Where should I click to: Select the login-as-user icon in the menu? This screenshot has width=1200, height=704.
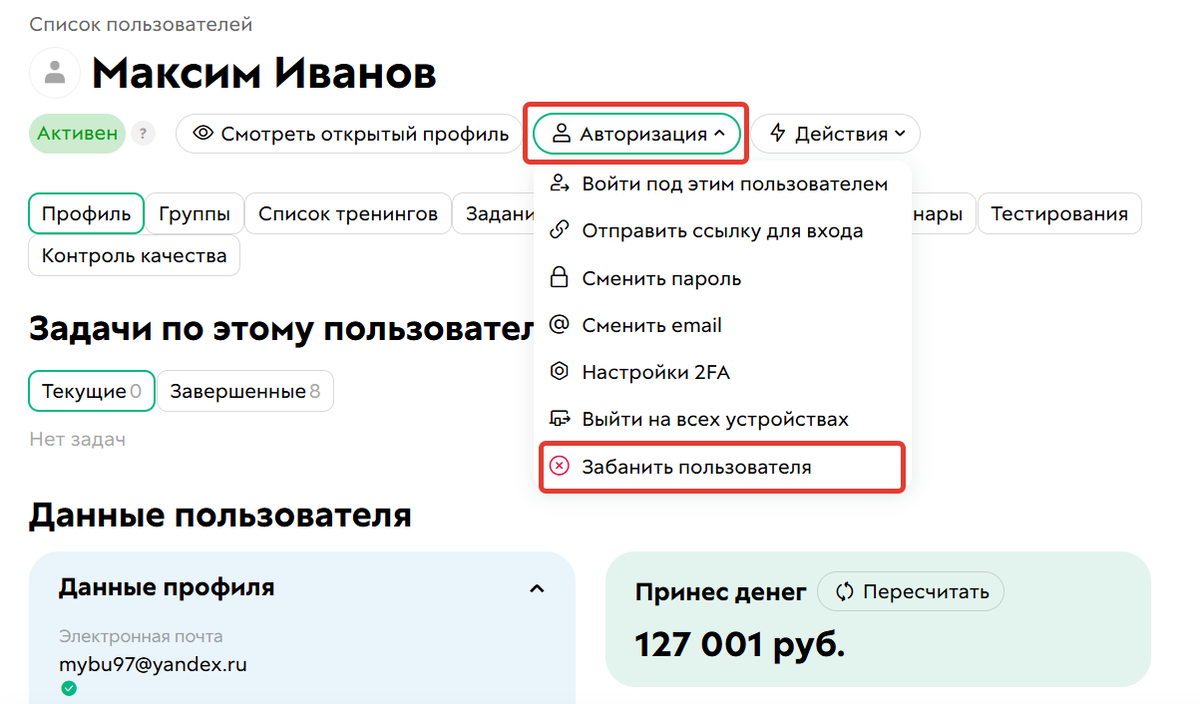click(x=558, y=183)
